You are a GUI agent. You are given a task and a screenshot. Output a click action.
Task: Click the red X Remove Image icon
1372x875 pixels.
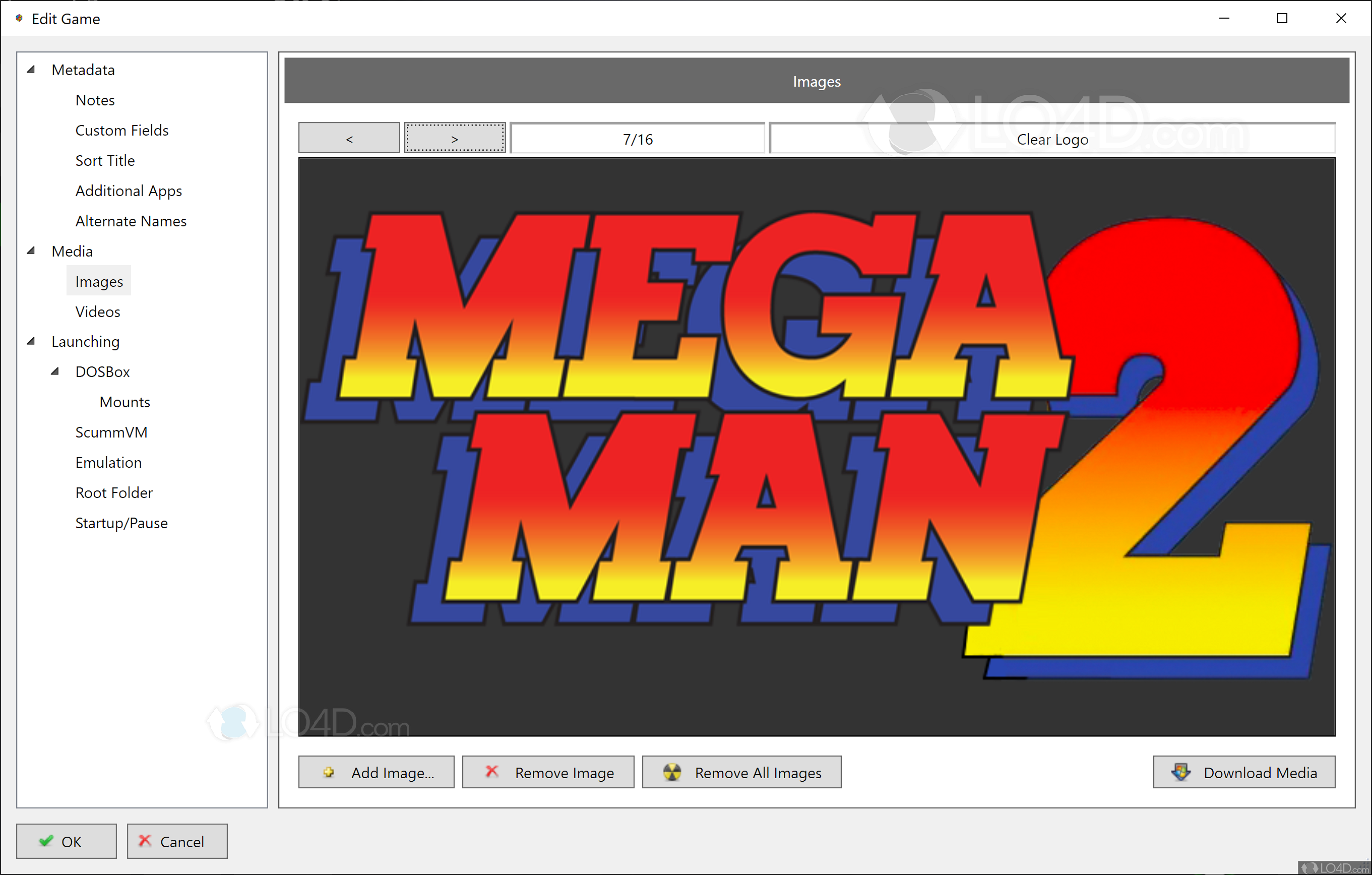(x=492, y=772)
